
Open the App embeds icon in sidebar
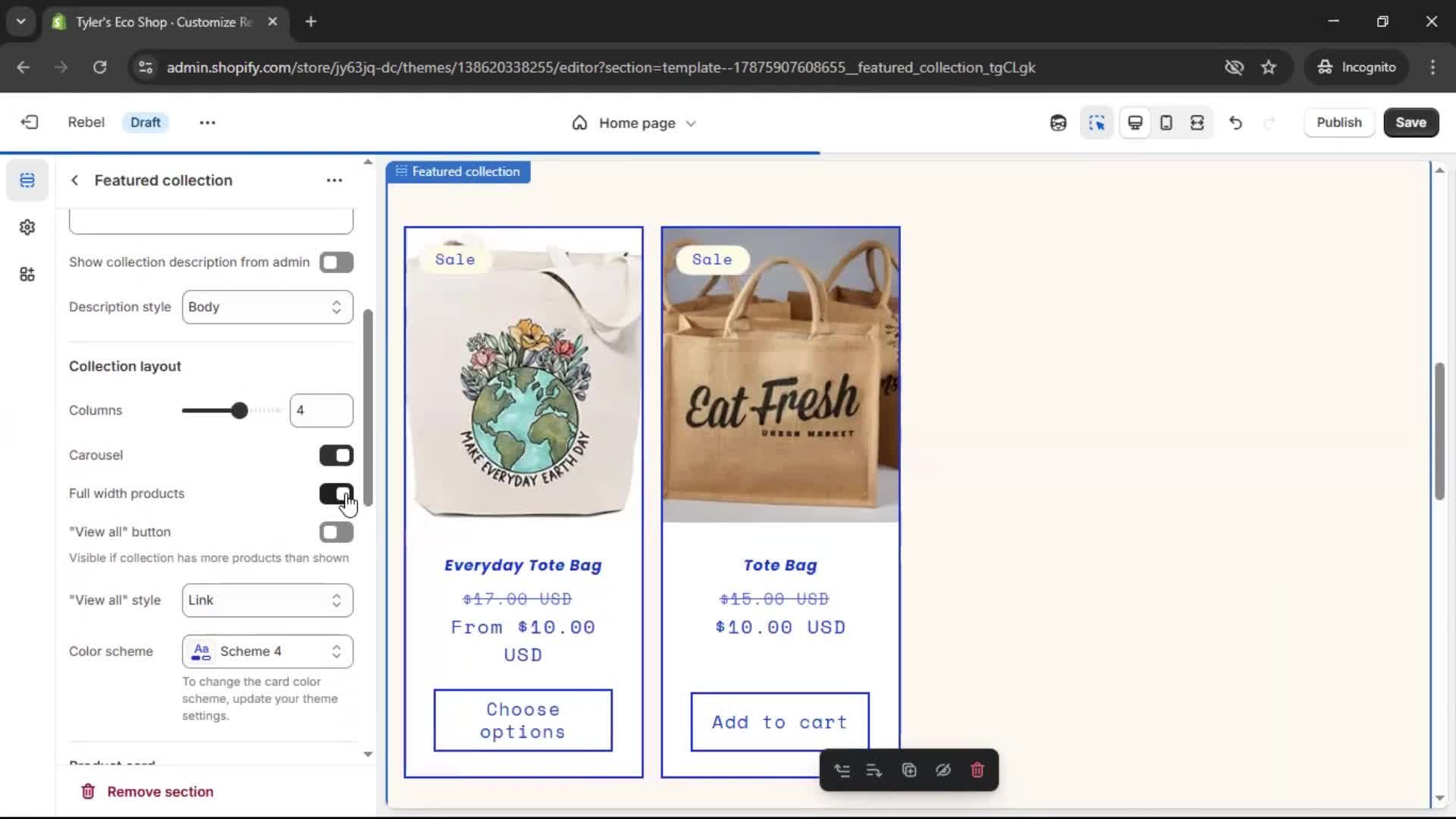[x=27, y=275]
